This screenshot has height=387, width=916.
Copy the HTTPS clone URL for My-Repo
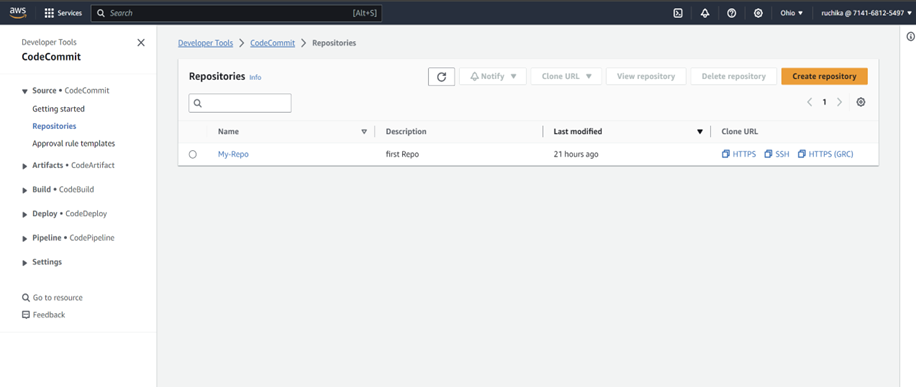(x=738, y=154)
